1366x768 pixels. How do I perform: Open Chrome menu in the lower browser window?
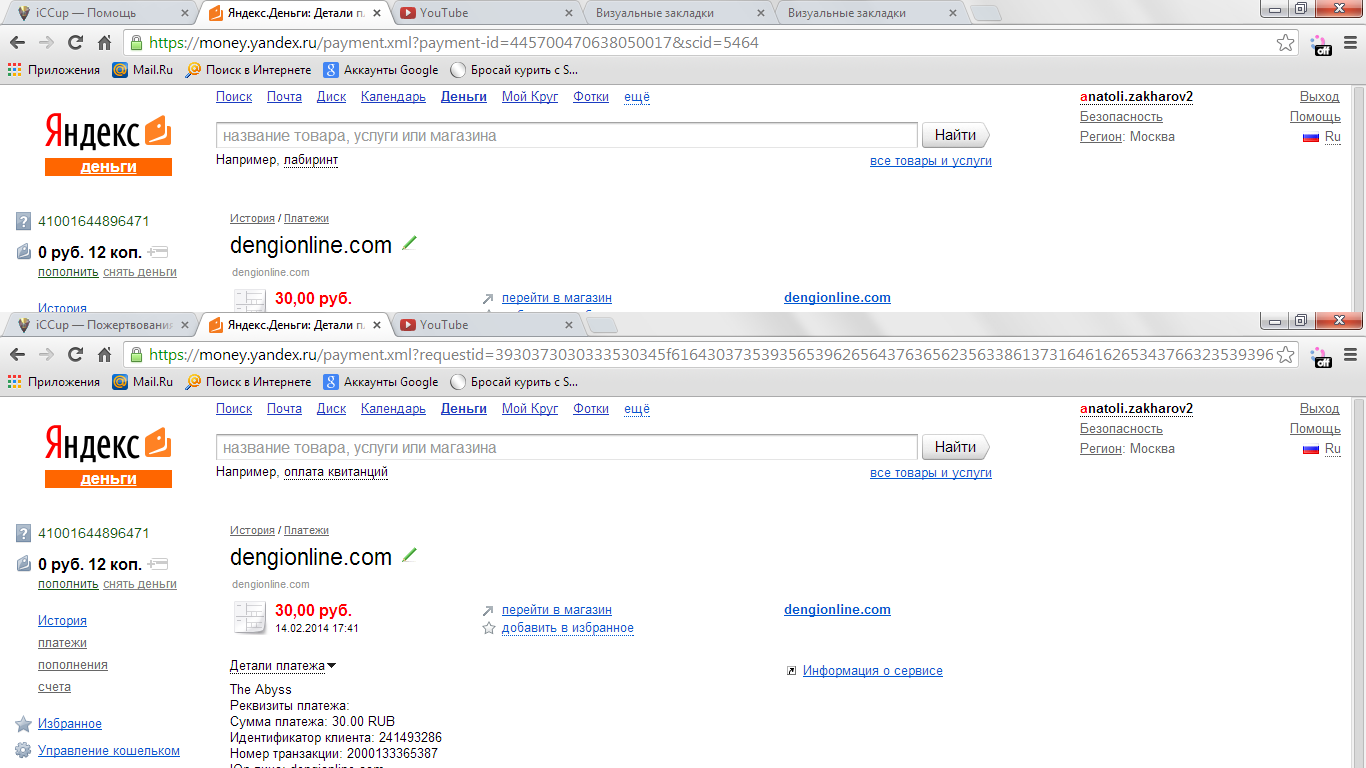tap(1349, 354)
